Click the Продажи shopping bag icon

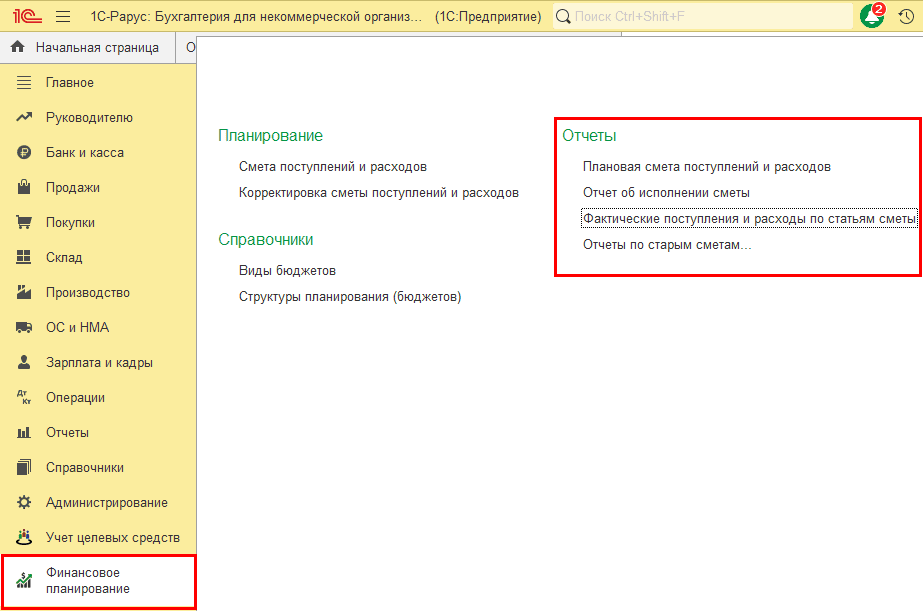(x=25, y=188)
